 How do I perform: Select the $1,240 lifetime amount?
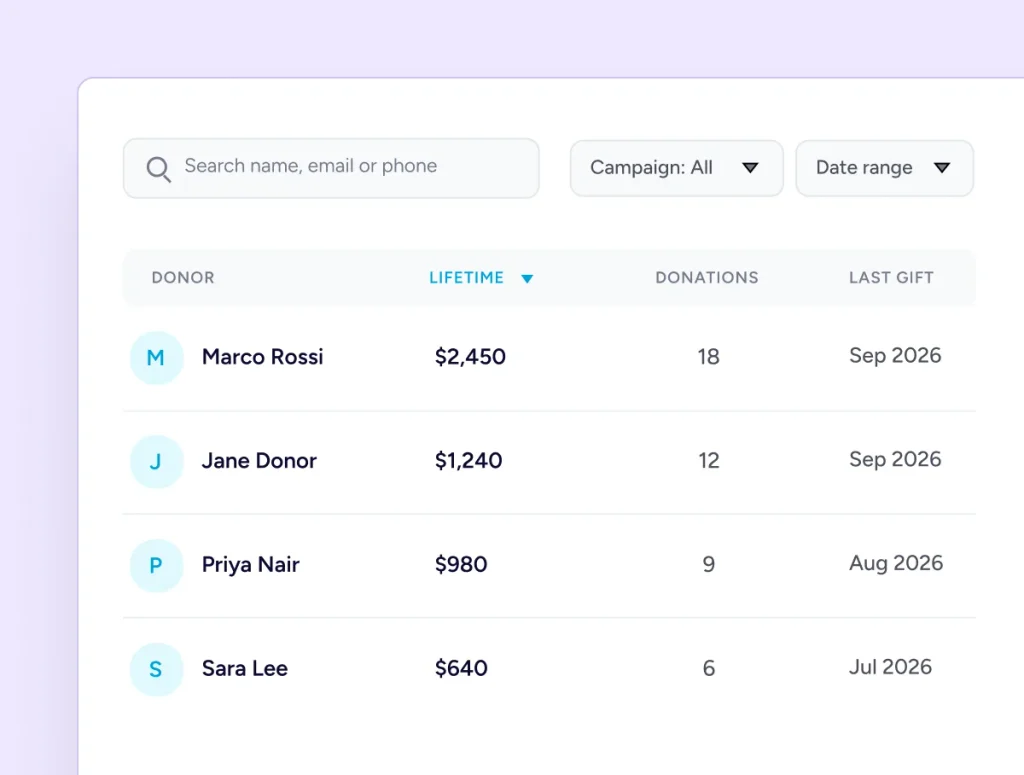coord(468,460)
